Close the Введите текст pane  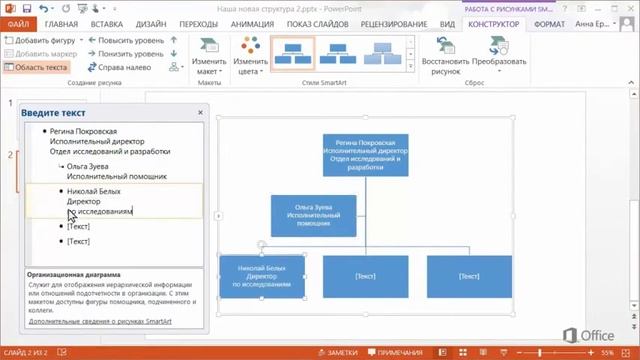point(200,112)
